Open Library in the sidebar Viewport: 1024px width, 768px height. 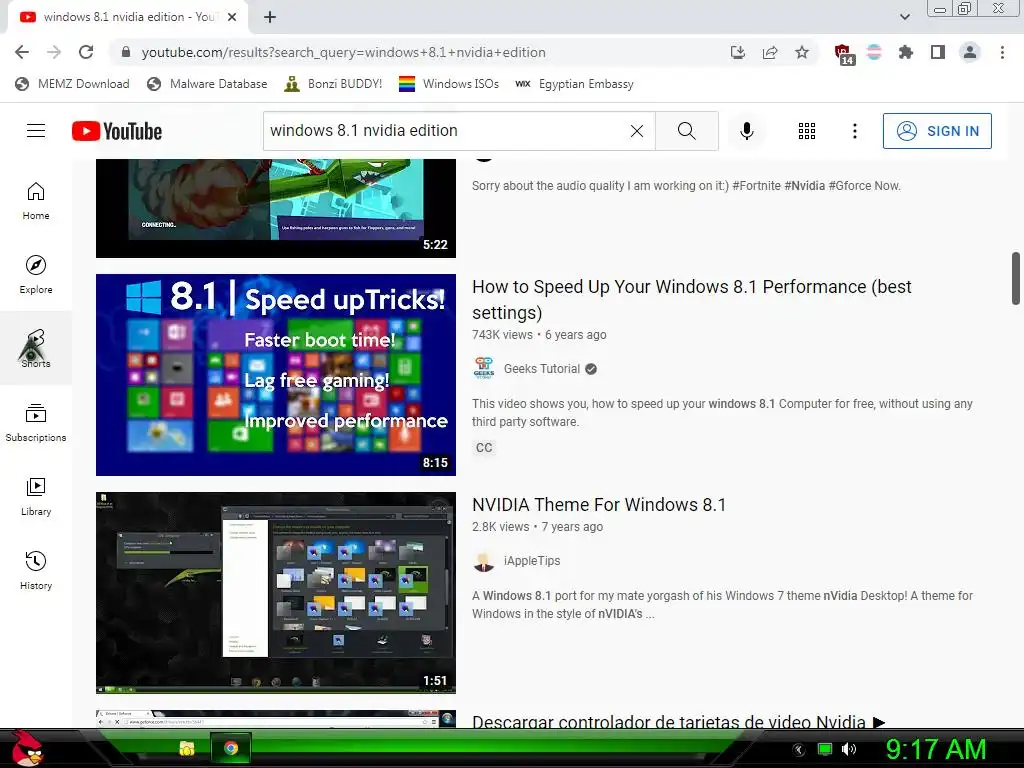coord(36,496)
